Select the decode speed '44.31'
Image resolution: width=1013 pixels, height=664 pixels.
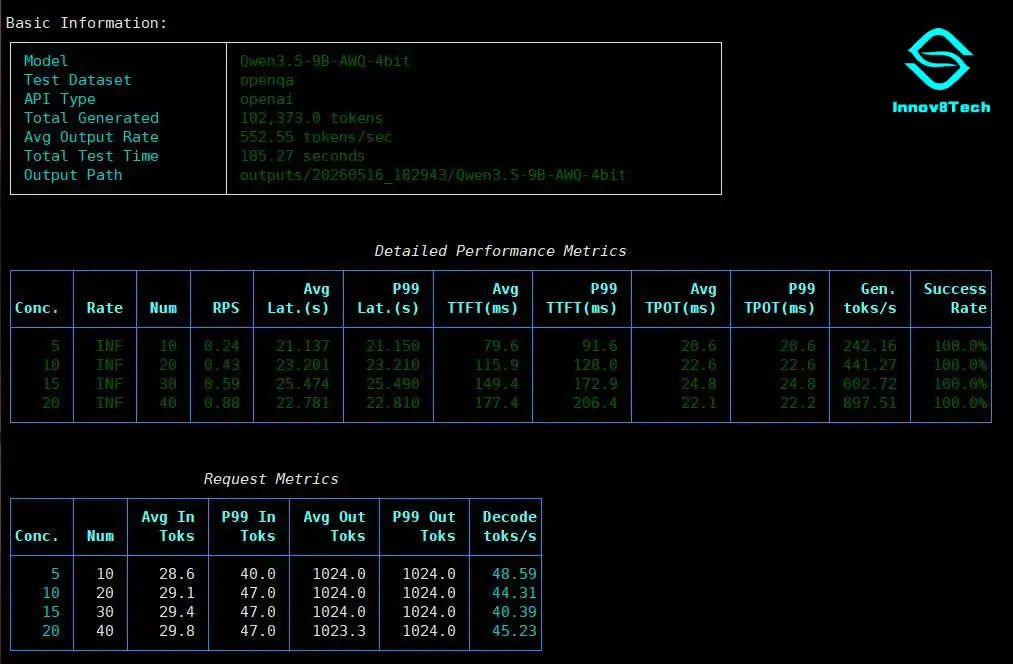(x=514, y=593)
